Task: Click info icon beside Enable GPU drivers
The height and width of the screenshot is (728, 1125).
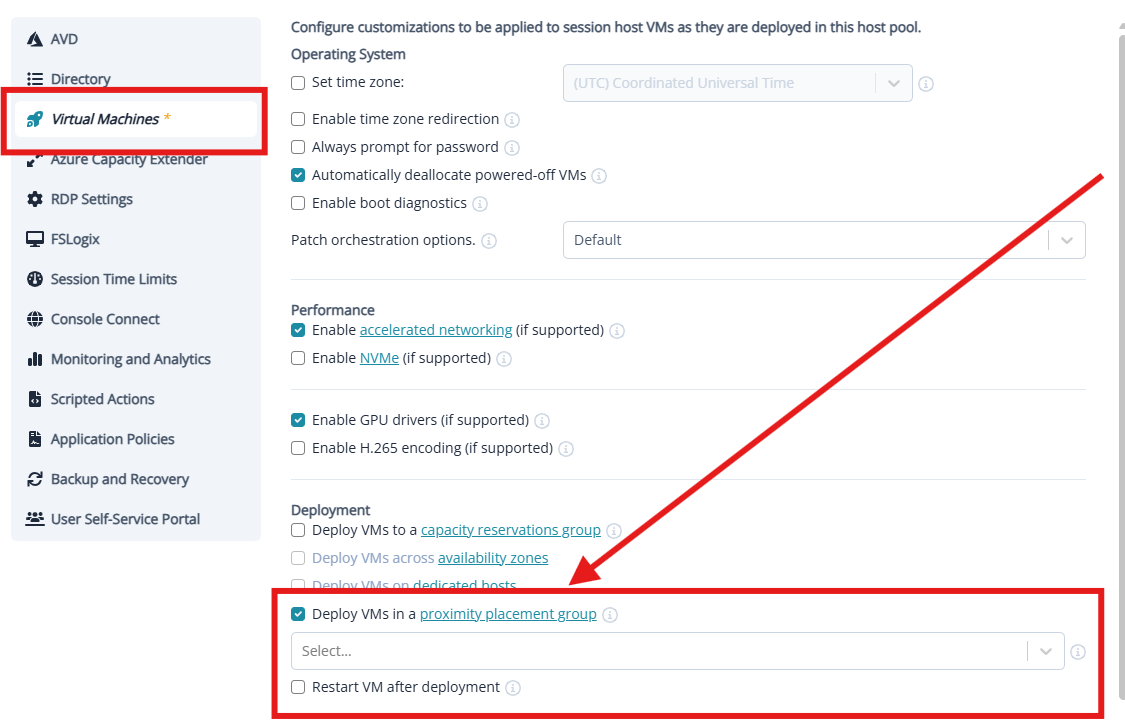Action: [542, 421]
